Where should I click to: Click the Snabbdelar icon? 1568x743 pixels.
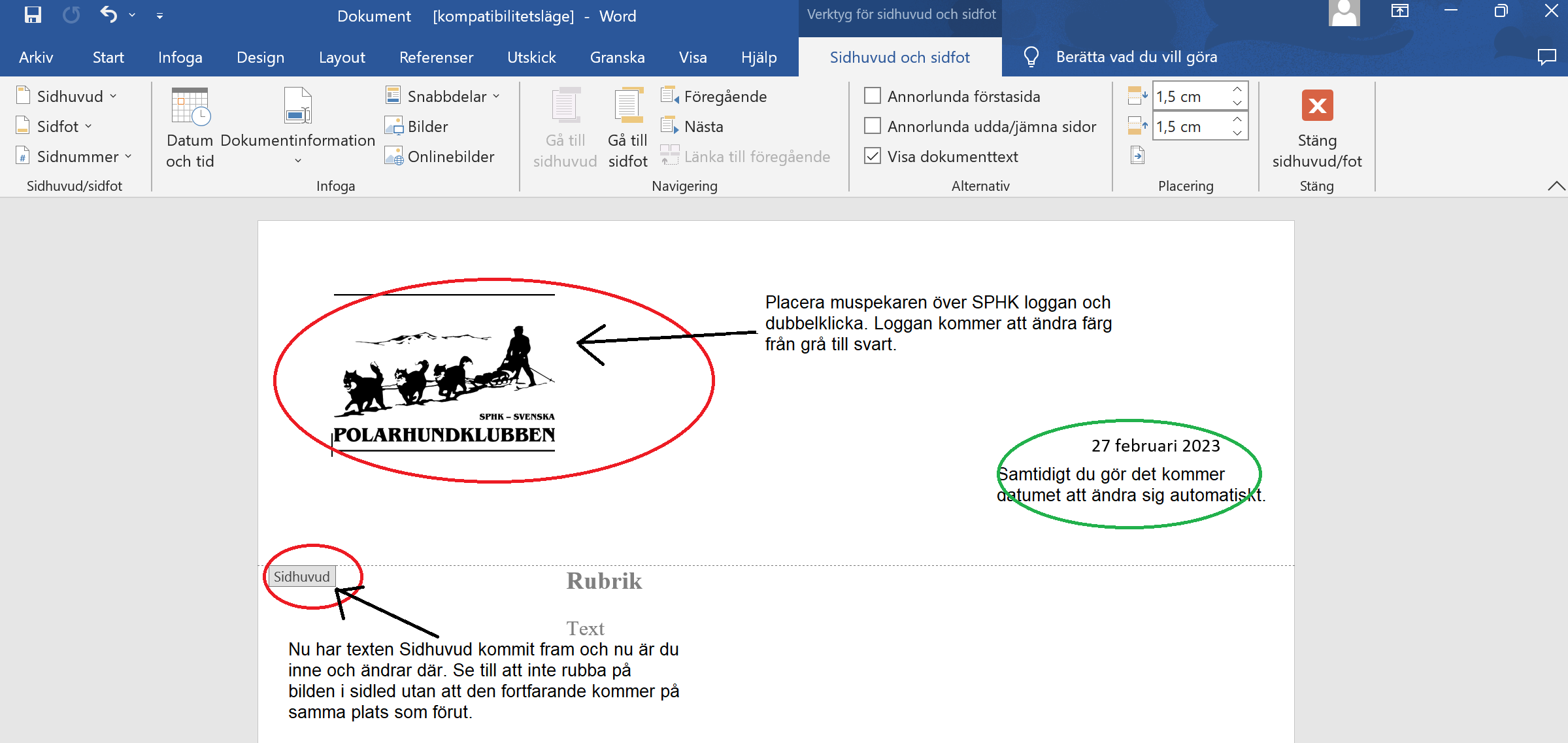coord(393,95)
